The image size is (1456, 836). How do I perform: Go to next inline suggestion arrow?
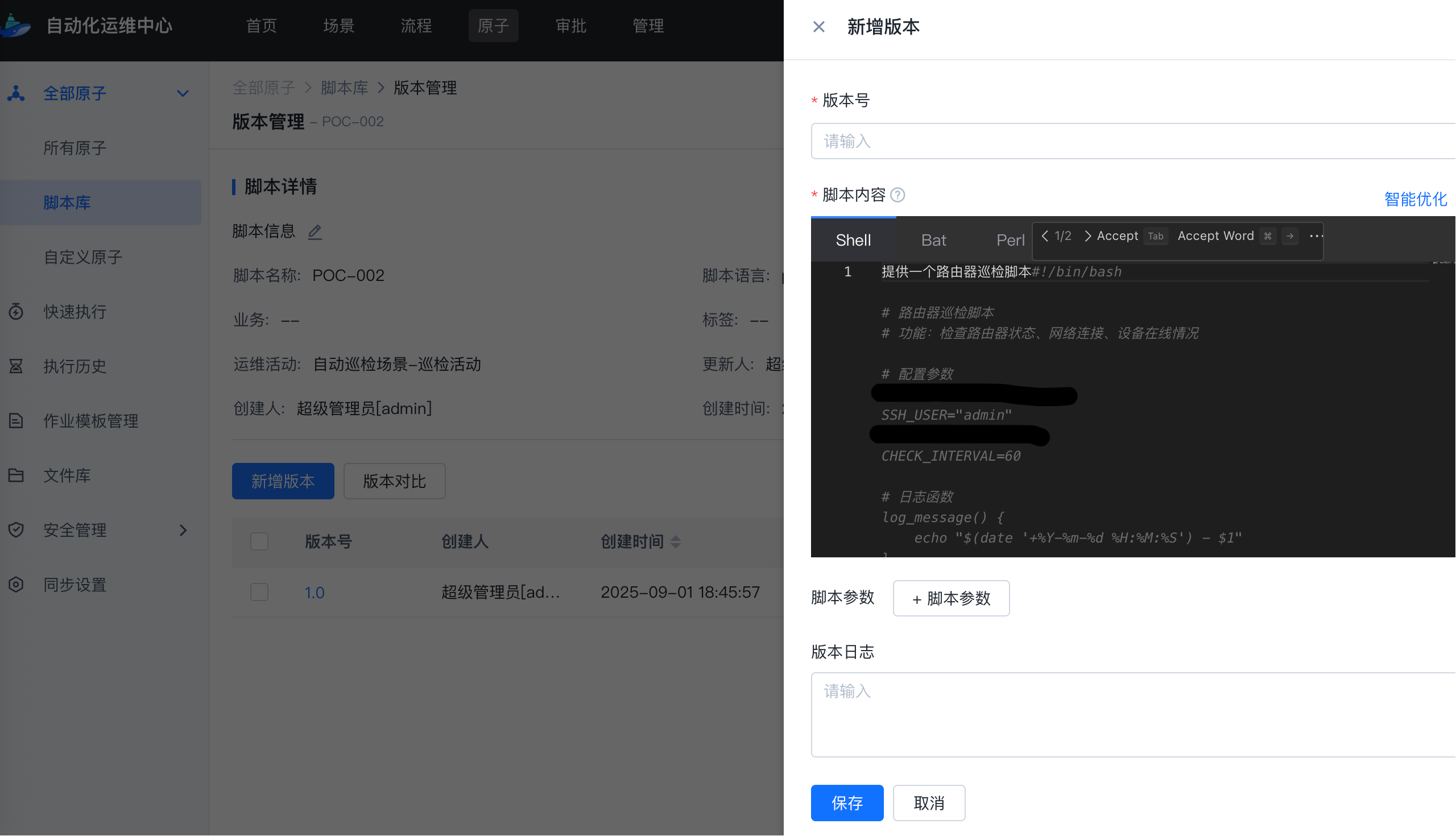point(1087,237)
